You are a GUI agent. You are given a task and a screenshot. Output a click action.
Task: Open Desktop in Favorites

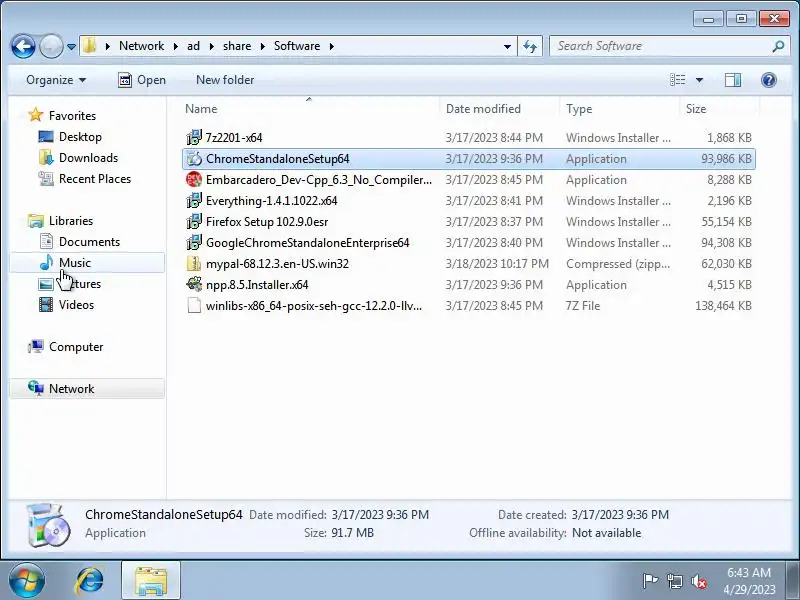80,137
